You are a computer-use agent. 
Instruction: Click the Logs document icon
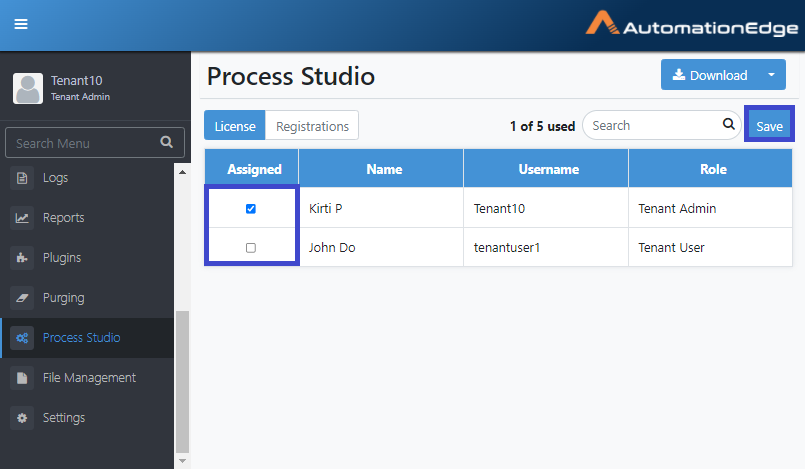(x=22, y=178)
